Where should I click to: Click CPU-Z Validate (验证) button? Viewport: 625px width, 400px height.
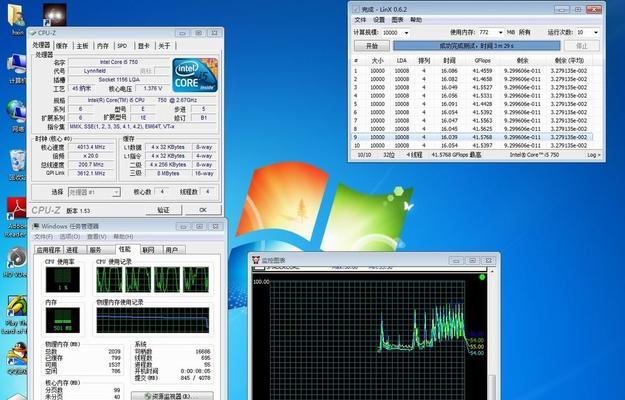[163, 210]
